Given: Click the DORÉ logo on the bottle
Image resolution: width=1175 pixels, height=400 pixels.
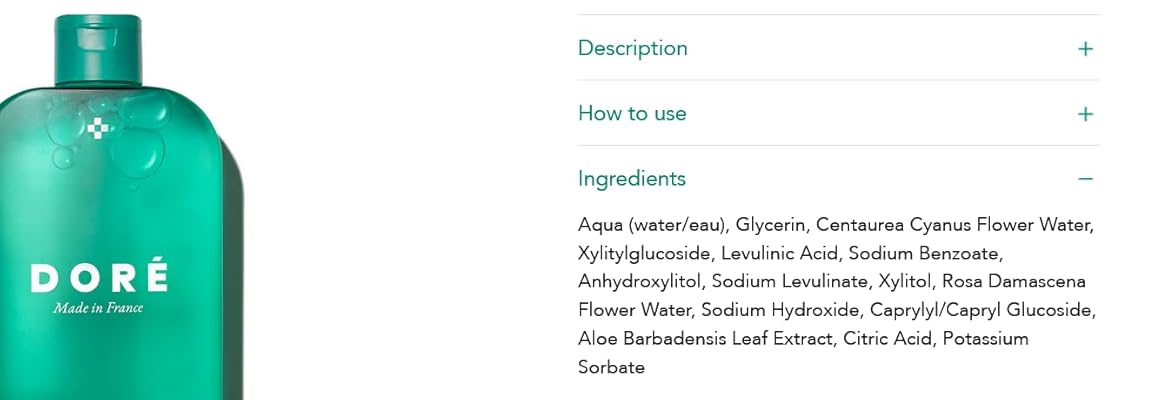Looking at the screenshot, I should pyautogui.click(x=98, y=277).
